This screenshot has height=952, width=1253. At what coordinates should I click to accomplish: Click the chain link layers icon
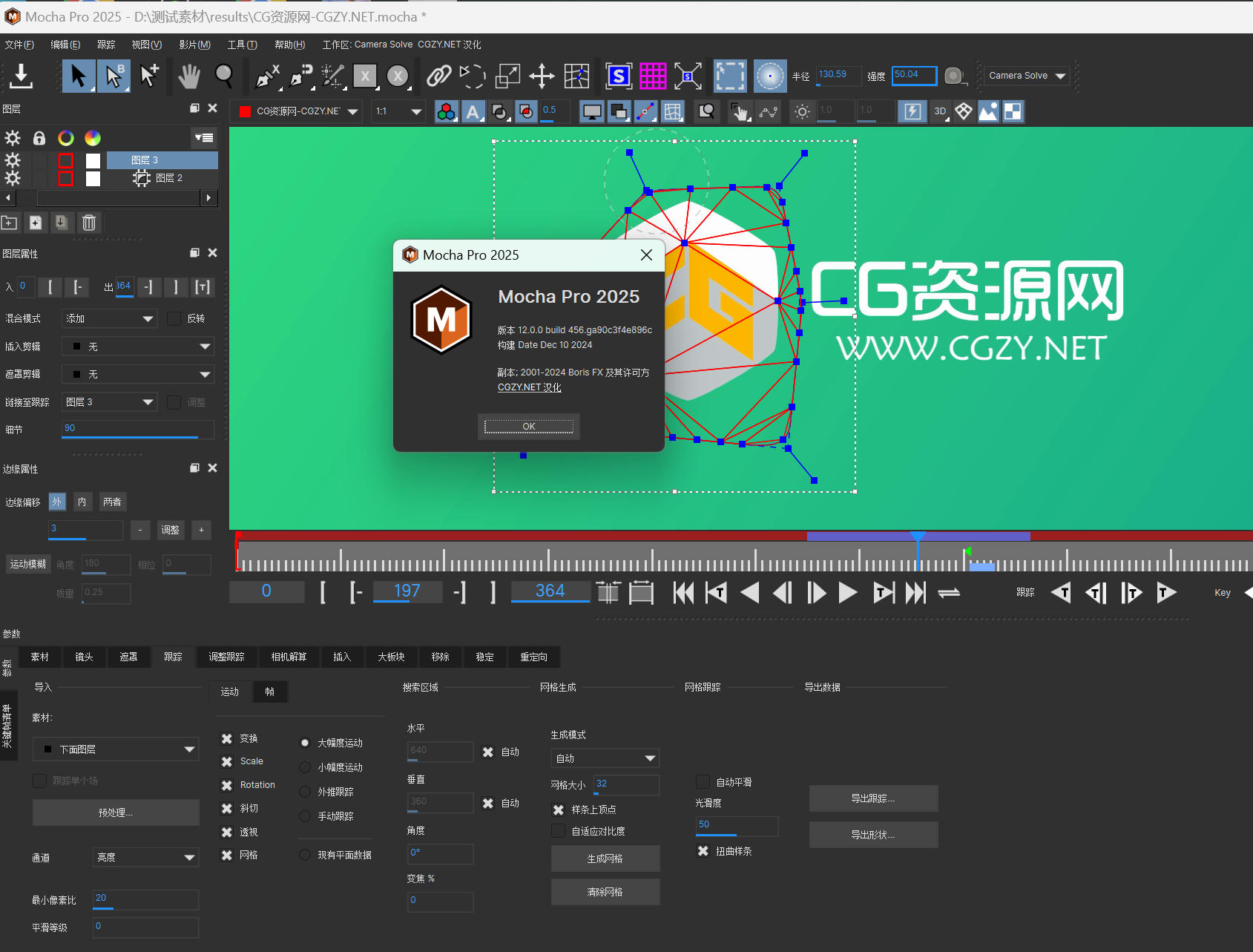point(438,76)
